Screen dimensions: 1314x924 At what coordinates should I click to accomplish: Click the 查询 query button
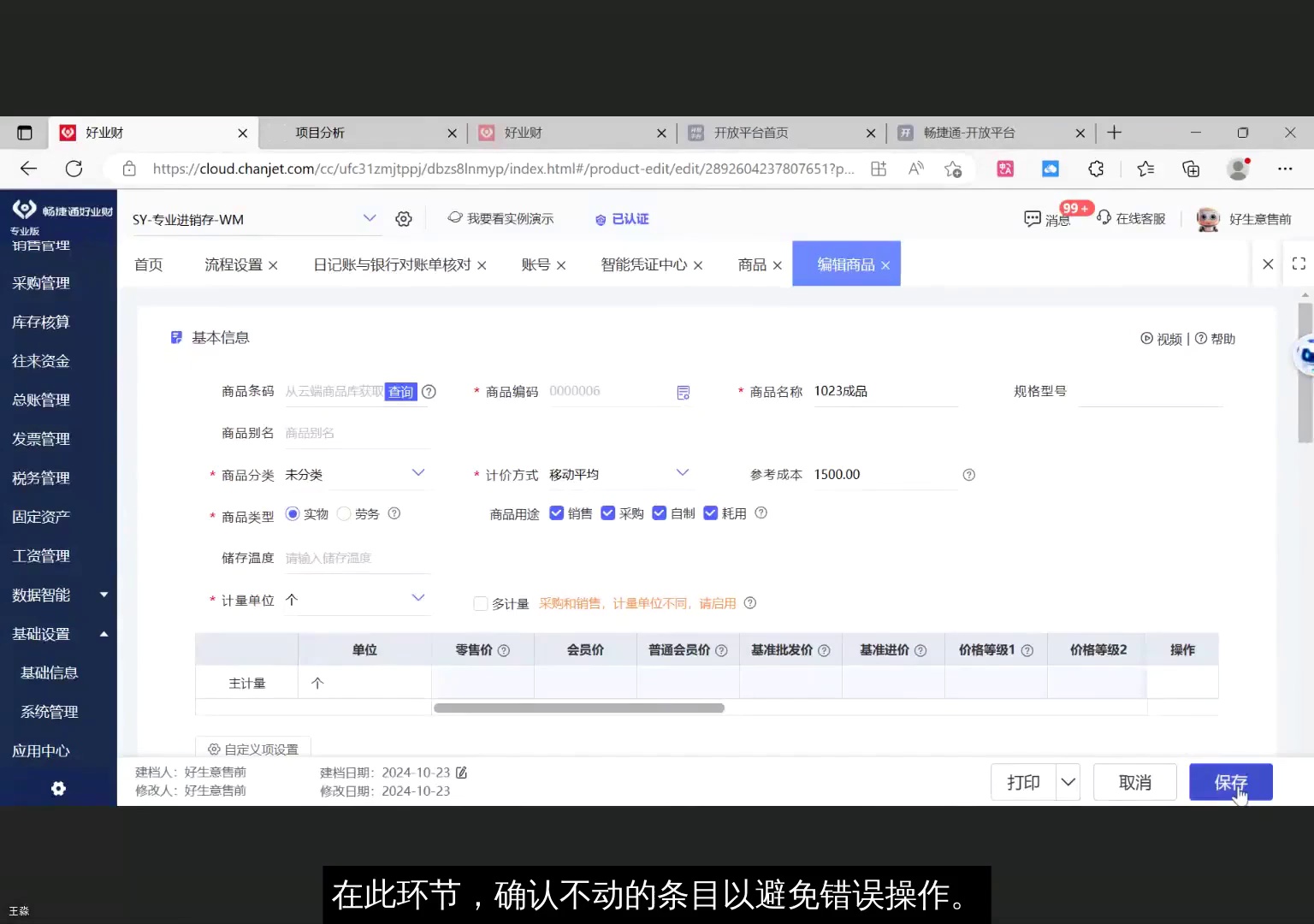coord(400,391)
